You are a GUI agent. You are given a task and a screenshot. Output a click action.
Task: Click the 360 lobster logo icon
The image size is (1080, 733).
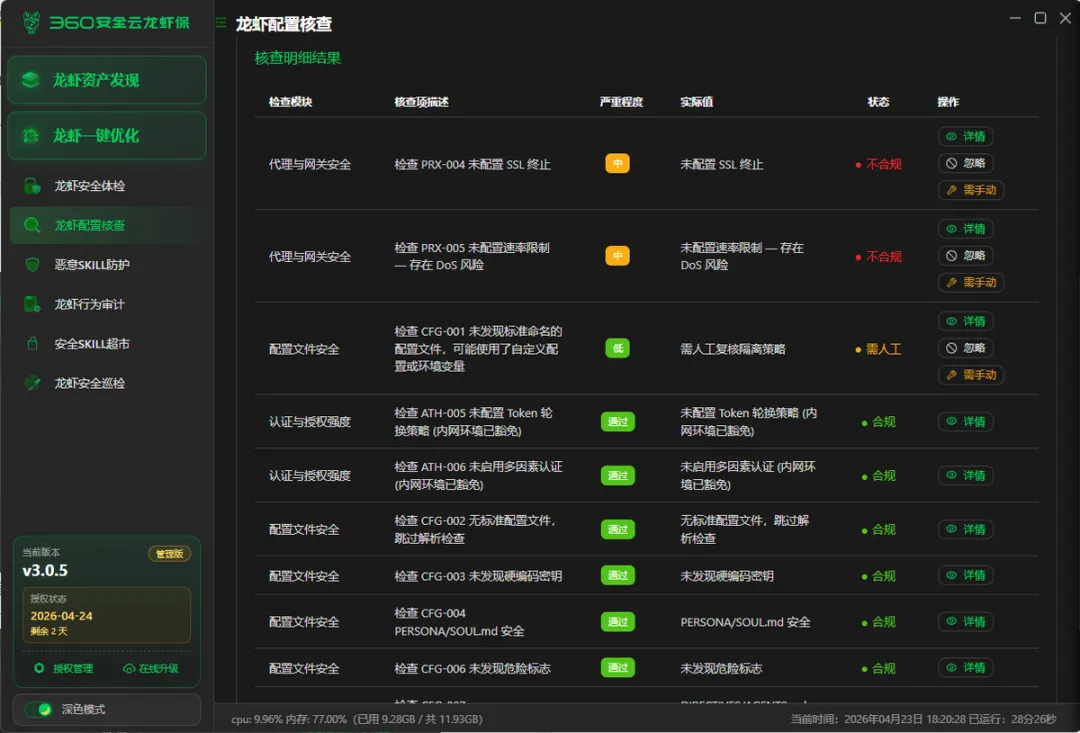pos(31,22)
